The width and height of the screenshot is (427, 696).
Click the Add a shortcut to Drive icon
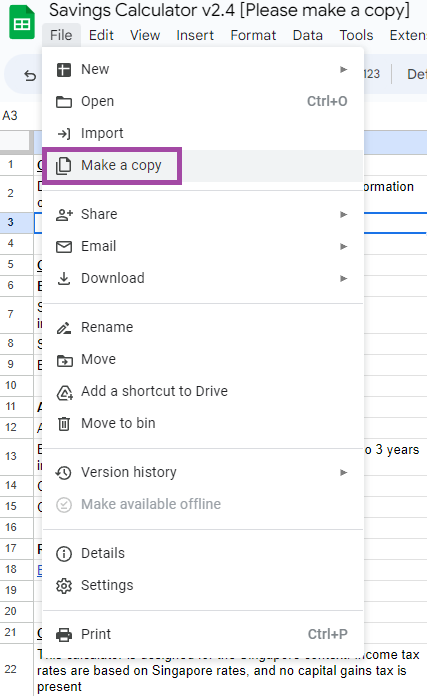[x=64, y=392]
